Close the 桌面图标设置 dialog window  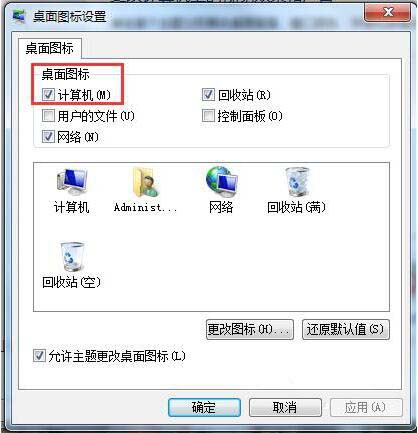tap(388, 13)
